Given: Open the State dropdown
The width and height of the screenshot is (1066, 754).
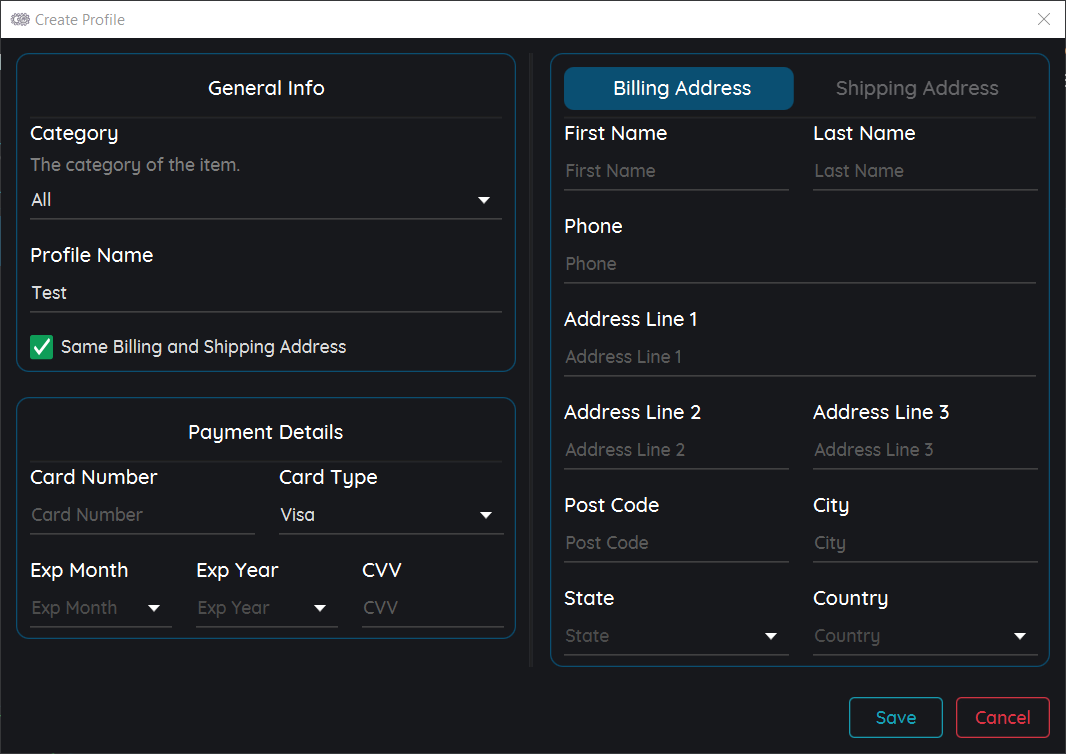Looking at the screenshot, I should [676, 635].
